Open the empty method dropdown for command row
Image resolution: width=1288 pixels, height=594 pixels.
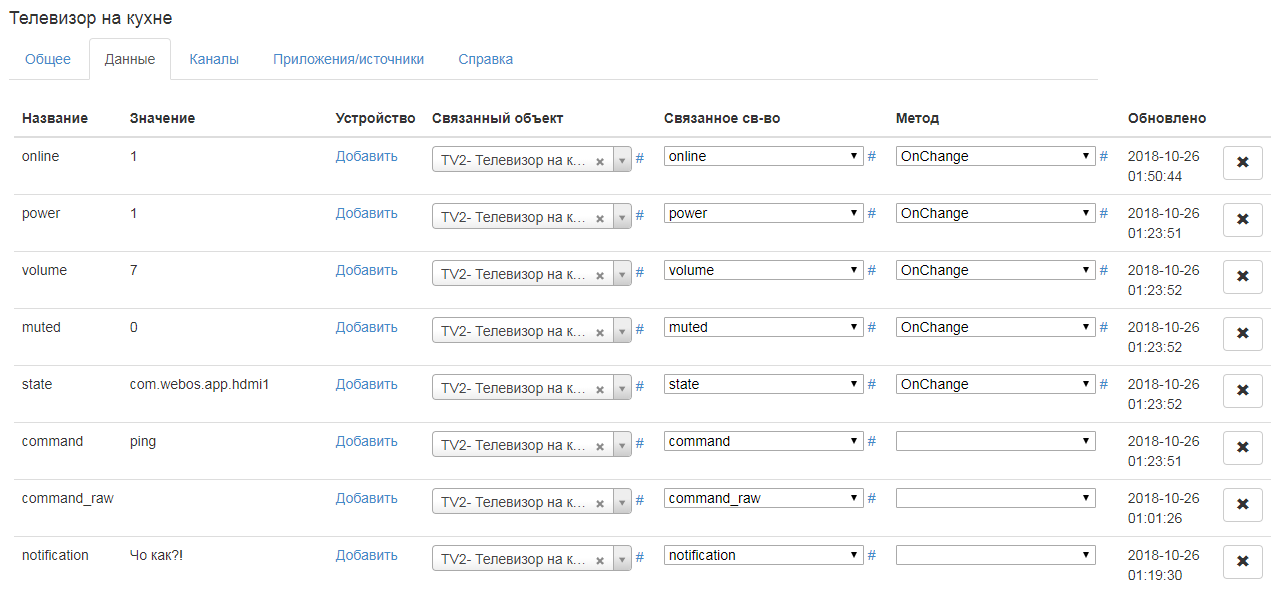995,441
